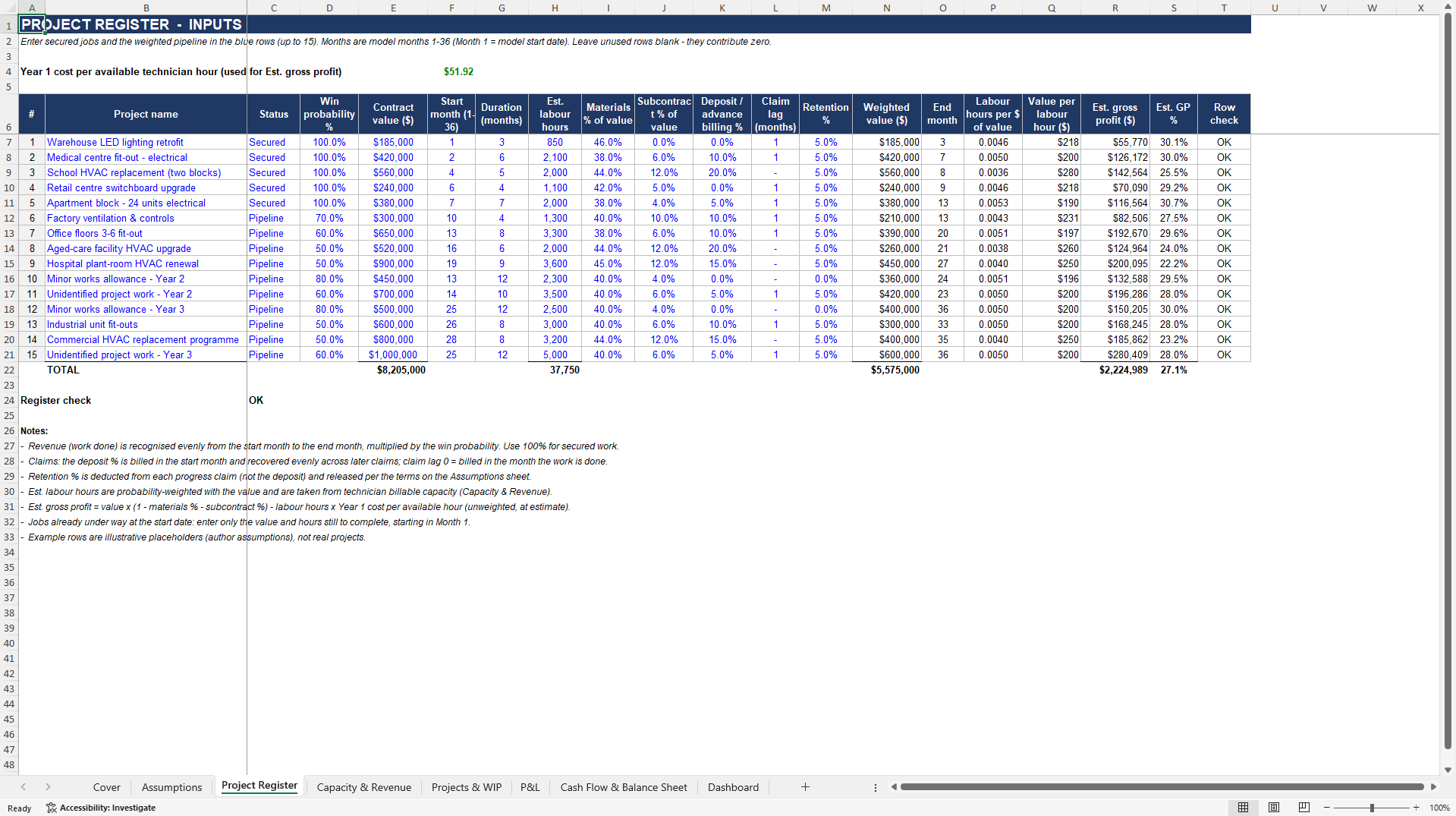Click 'Commercial HVAC replacement programme' cell
The width and height of the screenshot is (1456, 816).
146,339
